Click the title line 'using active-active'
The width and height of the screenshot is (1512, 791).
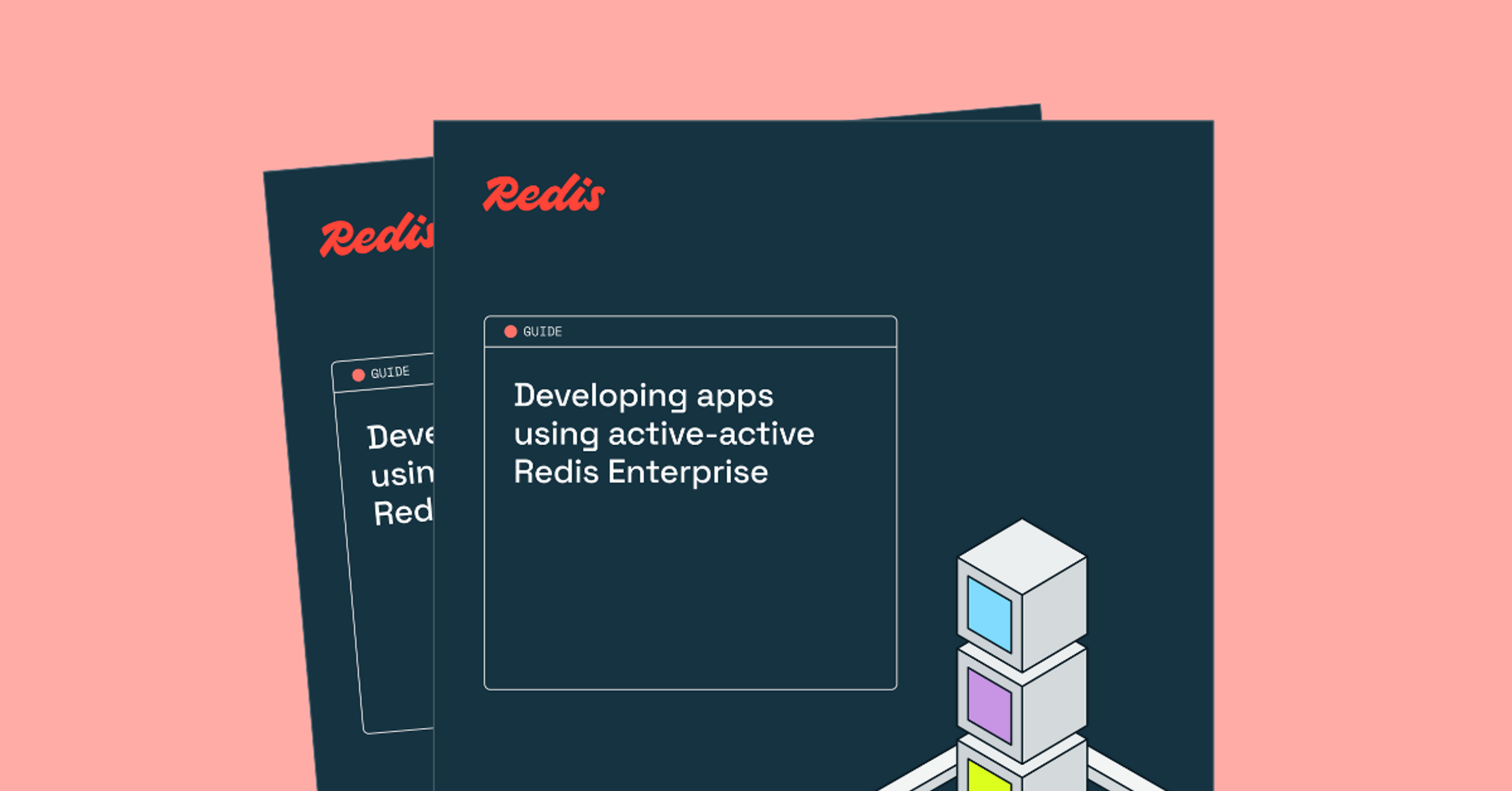(x=664, y=435)
